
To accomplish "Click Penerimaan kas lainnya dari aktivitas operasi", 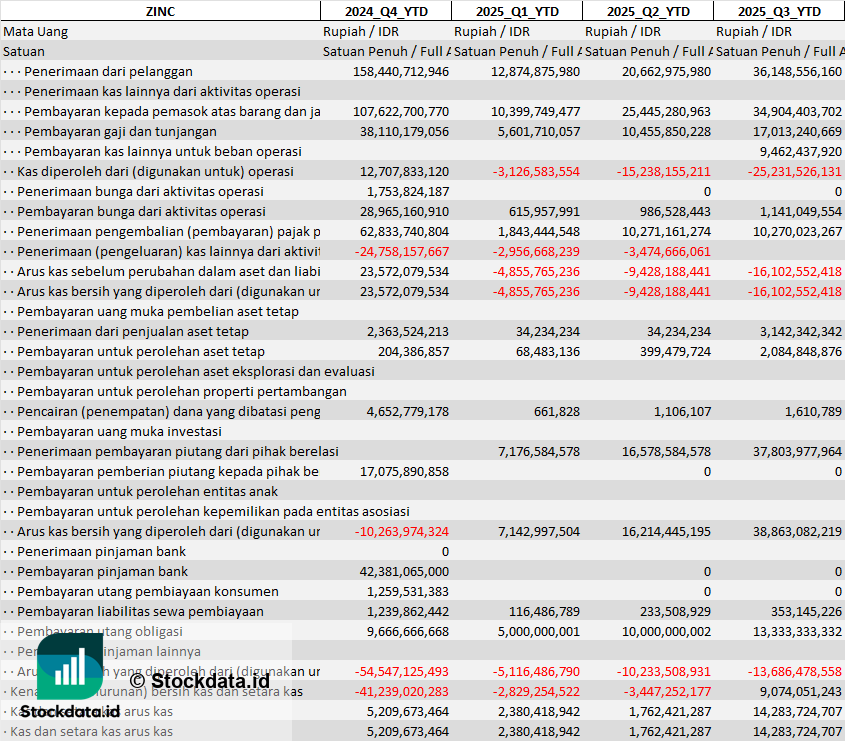I will pos(162,92).
